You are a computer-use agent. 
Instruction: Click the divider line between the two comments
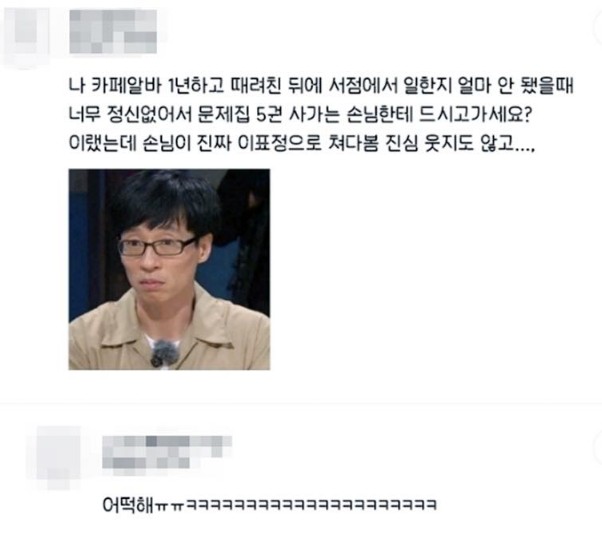coord(301,404)
